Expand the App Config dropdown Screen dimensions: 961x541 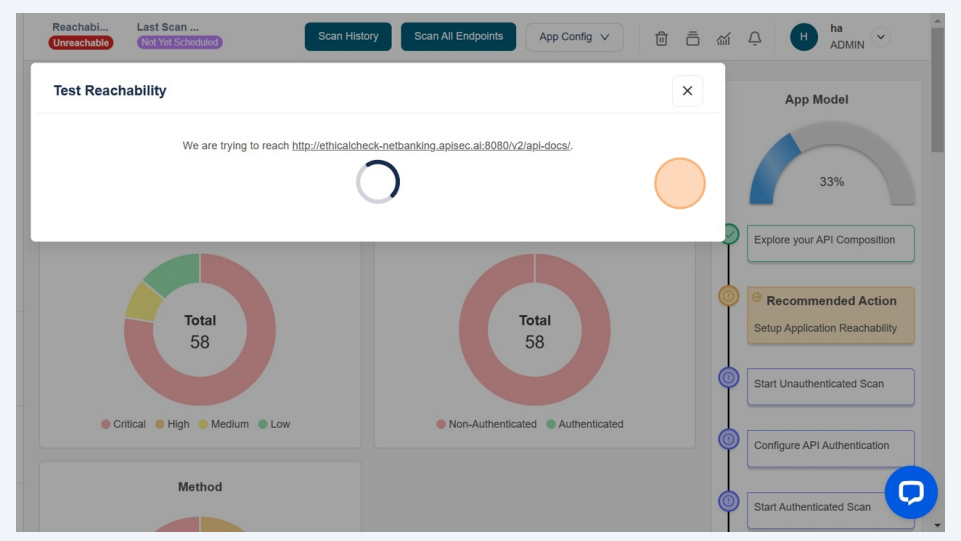click(x=574, y=37)
